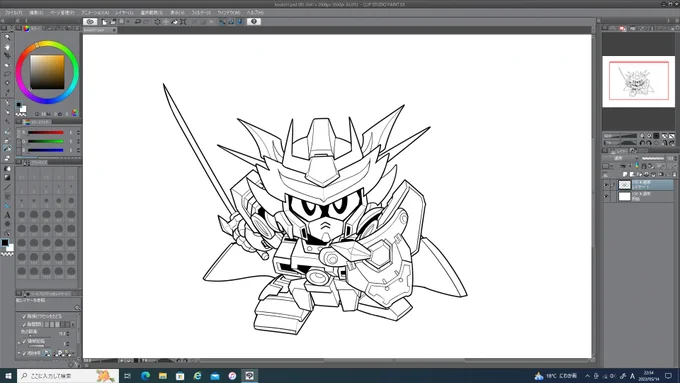This screenshot has height=383, width=680.
Task: Select the Operation object tool
Action: tap(7, 56)
